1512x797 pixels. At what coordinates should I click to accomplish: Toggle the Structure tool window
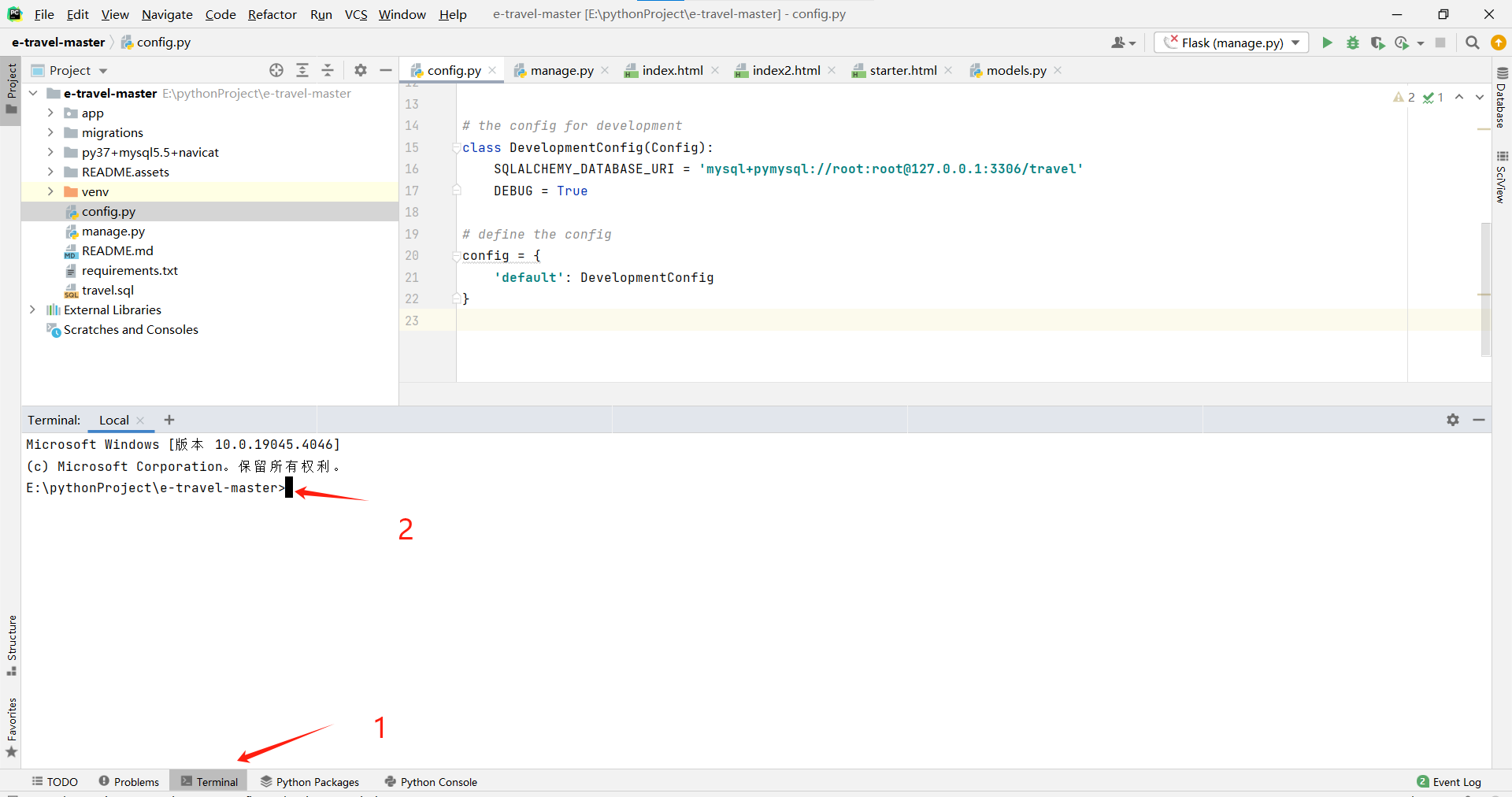click(x=11, y=645)
